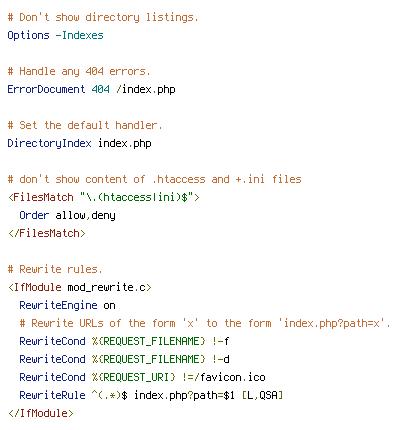Click 'mod_rewrite.c' module name

pos(106,287)
